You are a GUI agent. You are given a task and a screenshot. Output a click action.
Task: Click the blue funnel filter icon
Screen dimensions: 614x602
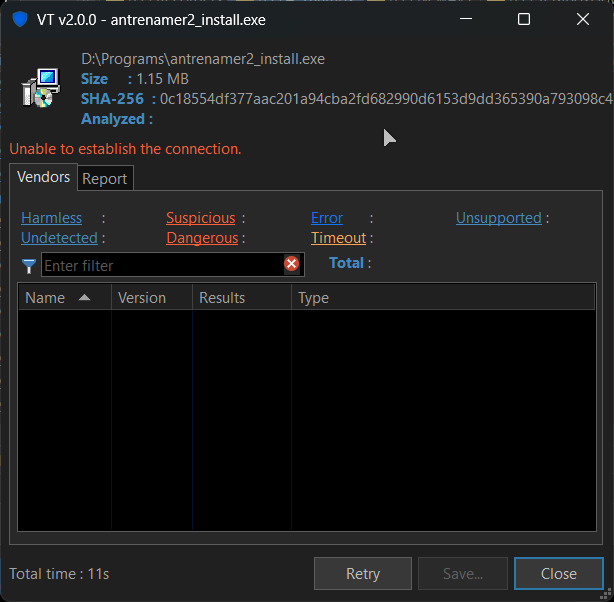(x=29, y=266)
